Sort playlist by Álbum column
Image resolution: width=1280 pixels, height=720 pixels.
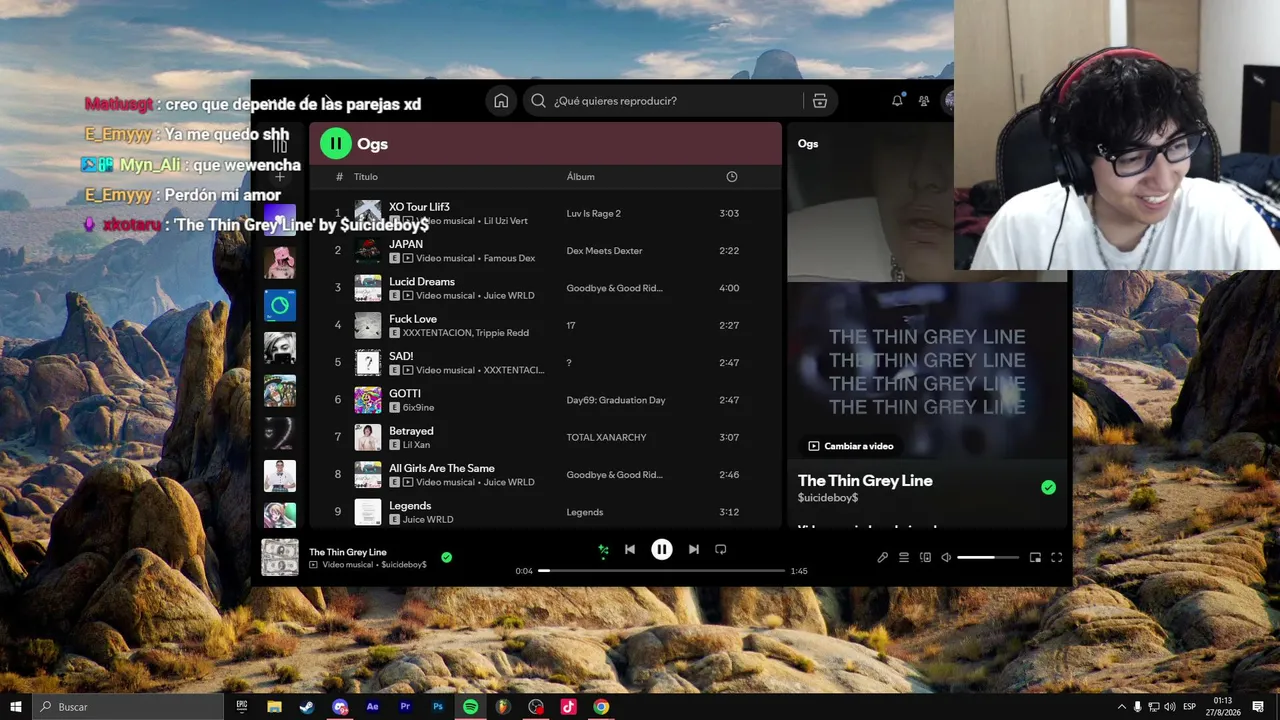581,177
